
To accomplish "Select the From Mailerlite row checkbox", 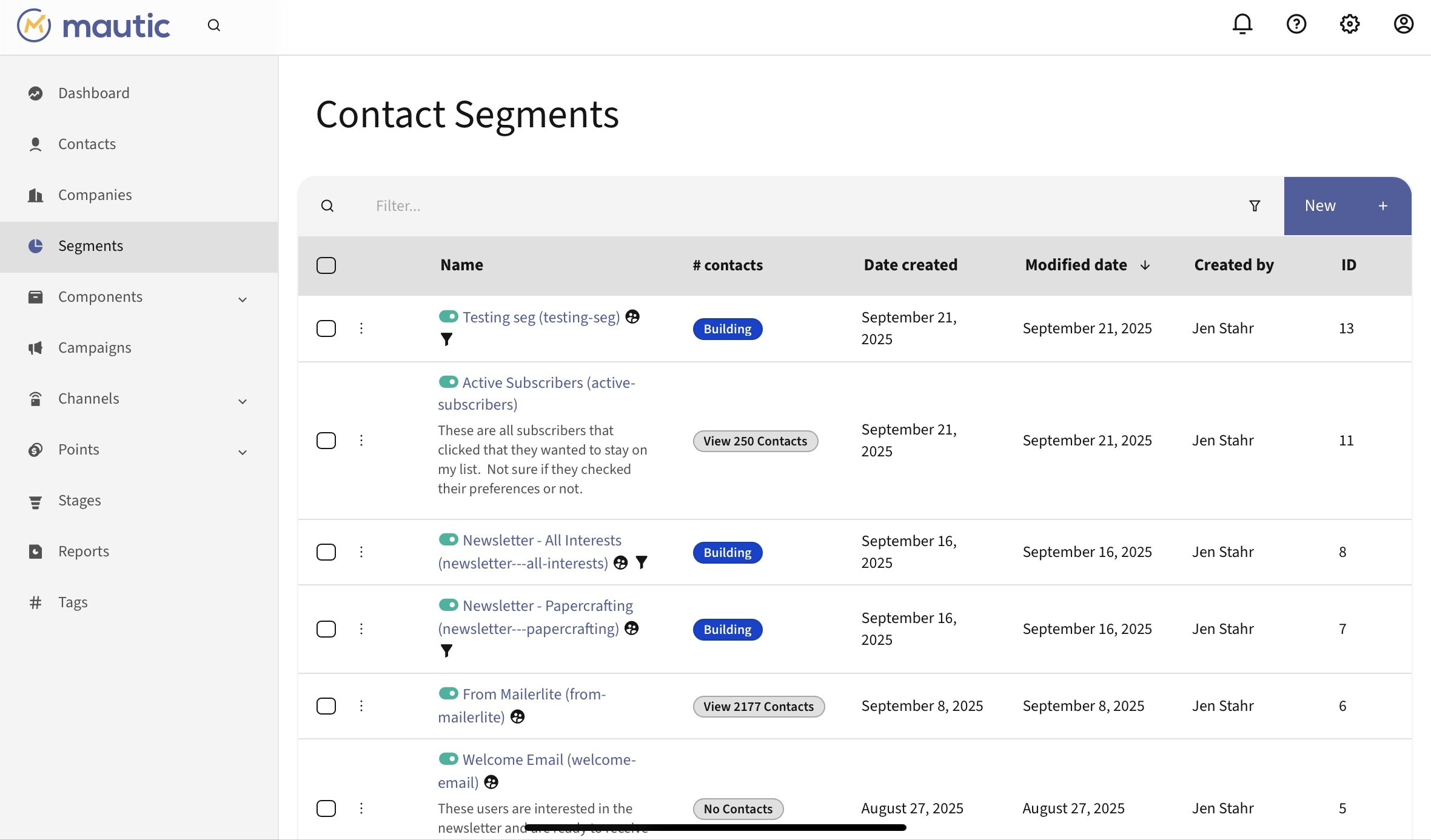I will point(326,706).
